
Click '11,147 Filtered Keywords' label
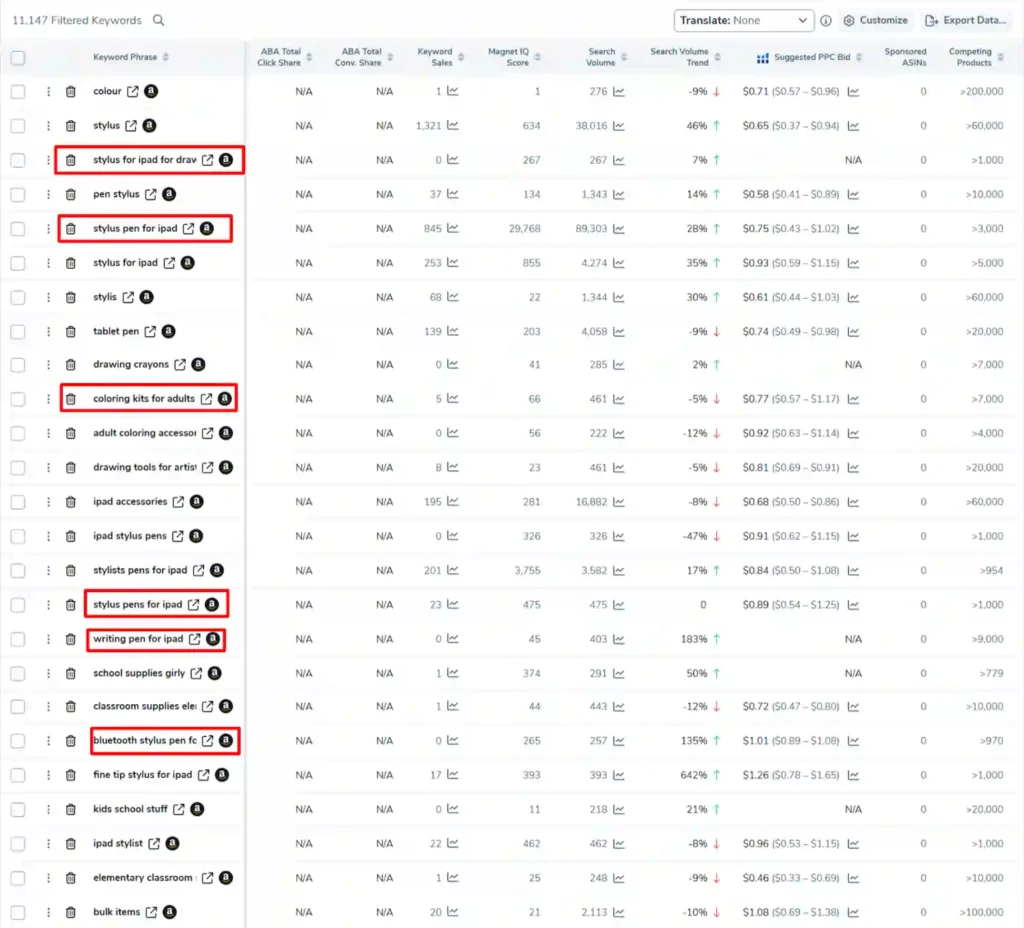(x=76, y=21)
